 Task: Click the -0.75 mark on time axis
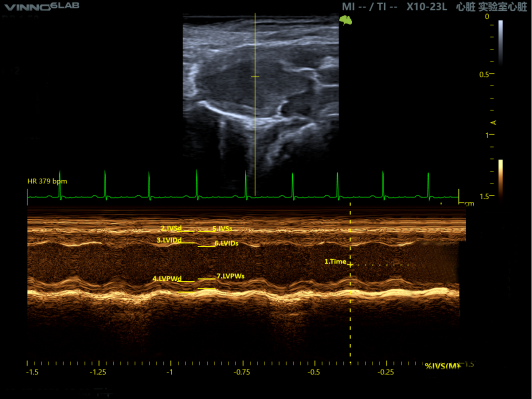[x=242, y=372]
